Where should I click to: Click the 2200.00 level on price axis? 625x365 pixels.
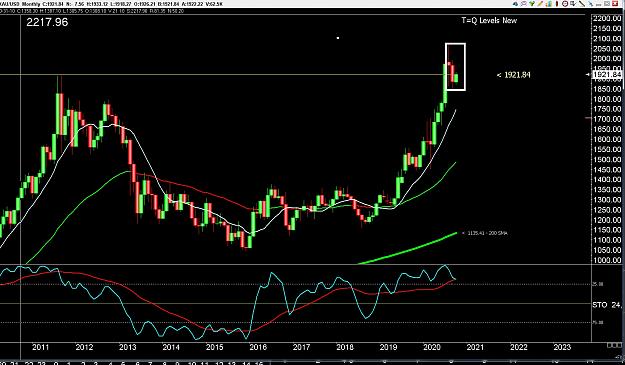pos(607,18)
